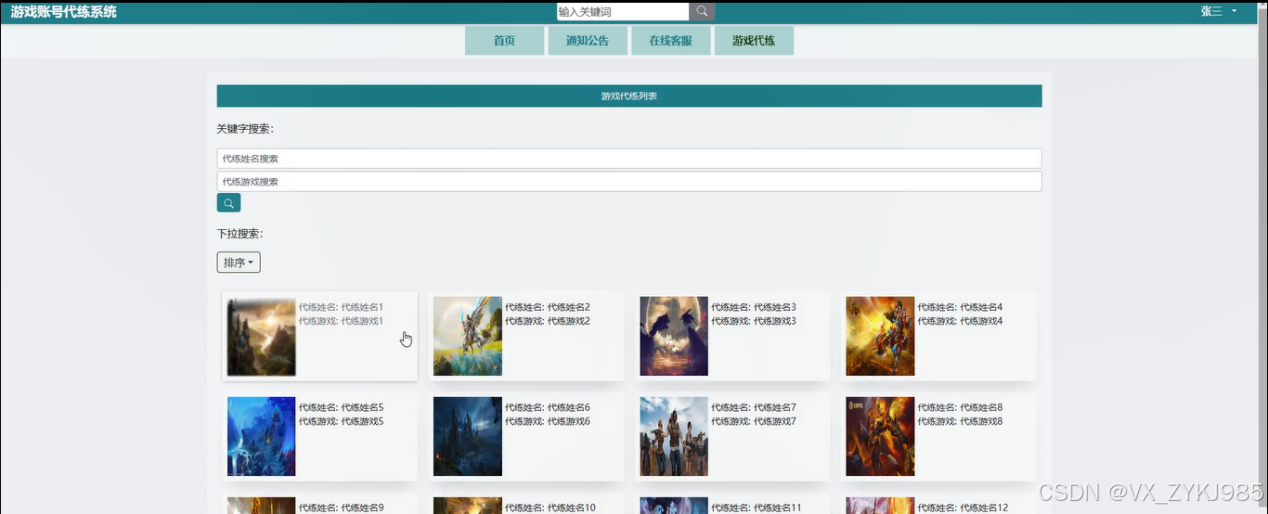Image resolution: width=1268 pixels, height=514 pixels.
Task: Click the 代练姓名搜索 input field
Action: tap(629, 159)
